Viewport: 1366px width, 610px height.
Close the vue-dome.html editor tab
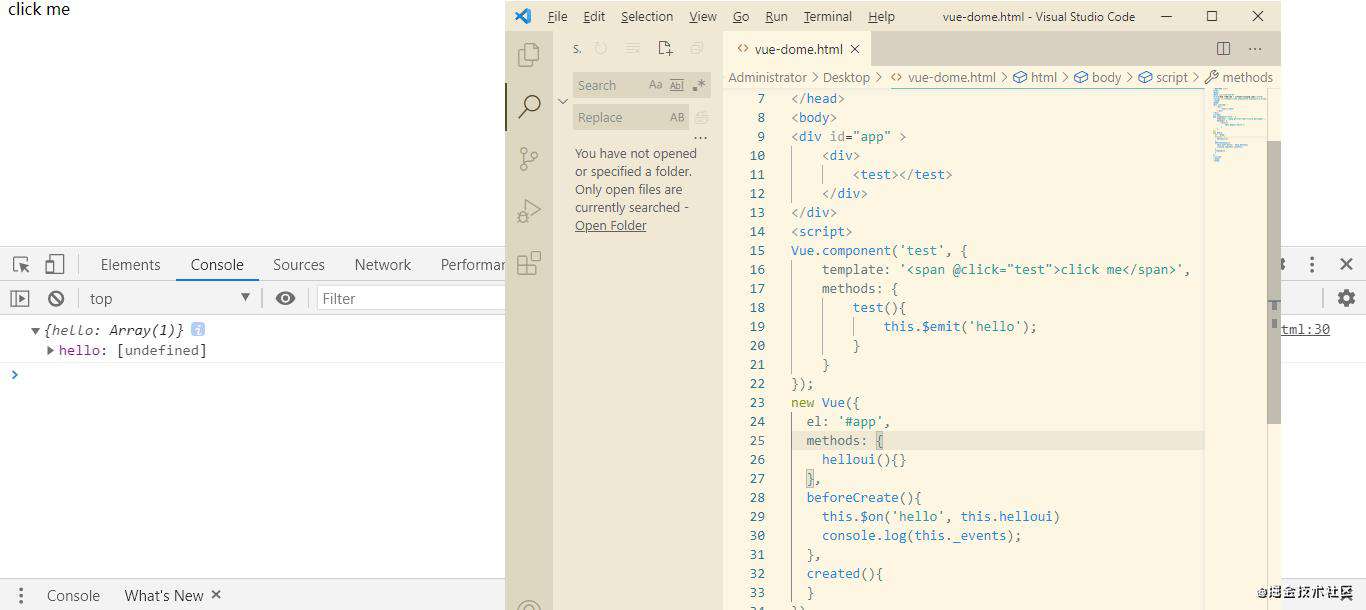855,49
